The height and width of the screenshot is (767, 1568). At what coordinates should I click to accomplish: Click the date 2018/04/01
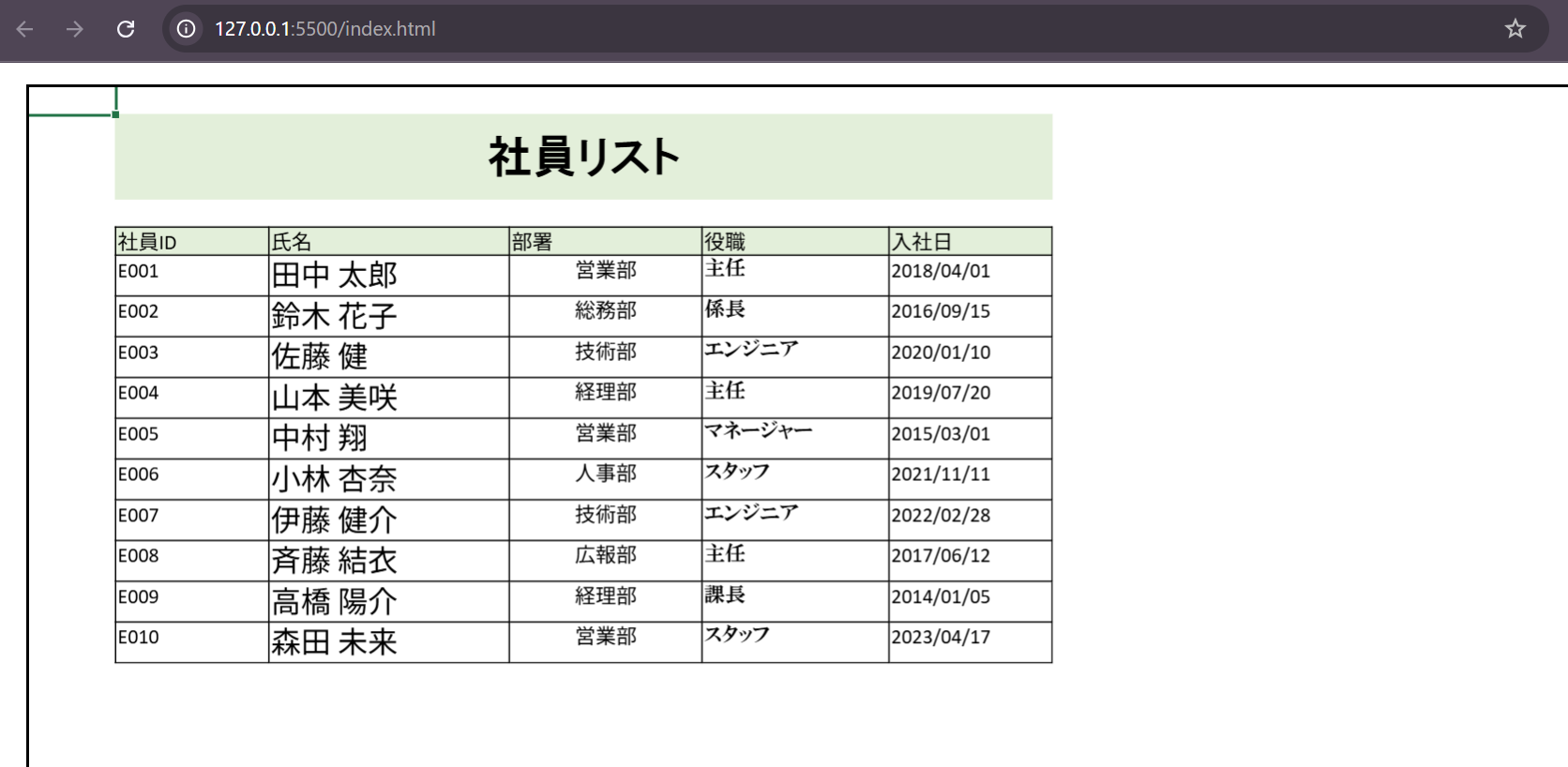point(941,271)
